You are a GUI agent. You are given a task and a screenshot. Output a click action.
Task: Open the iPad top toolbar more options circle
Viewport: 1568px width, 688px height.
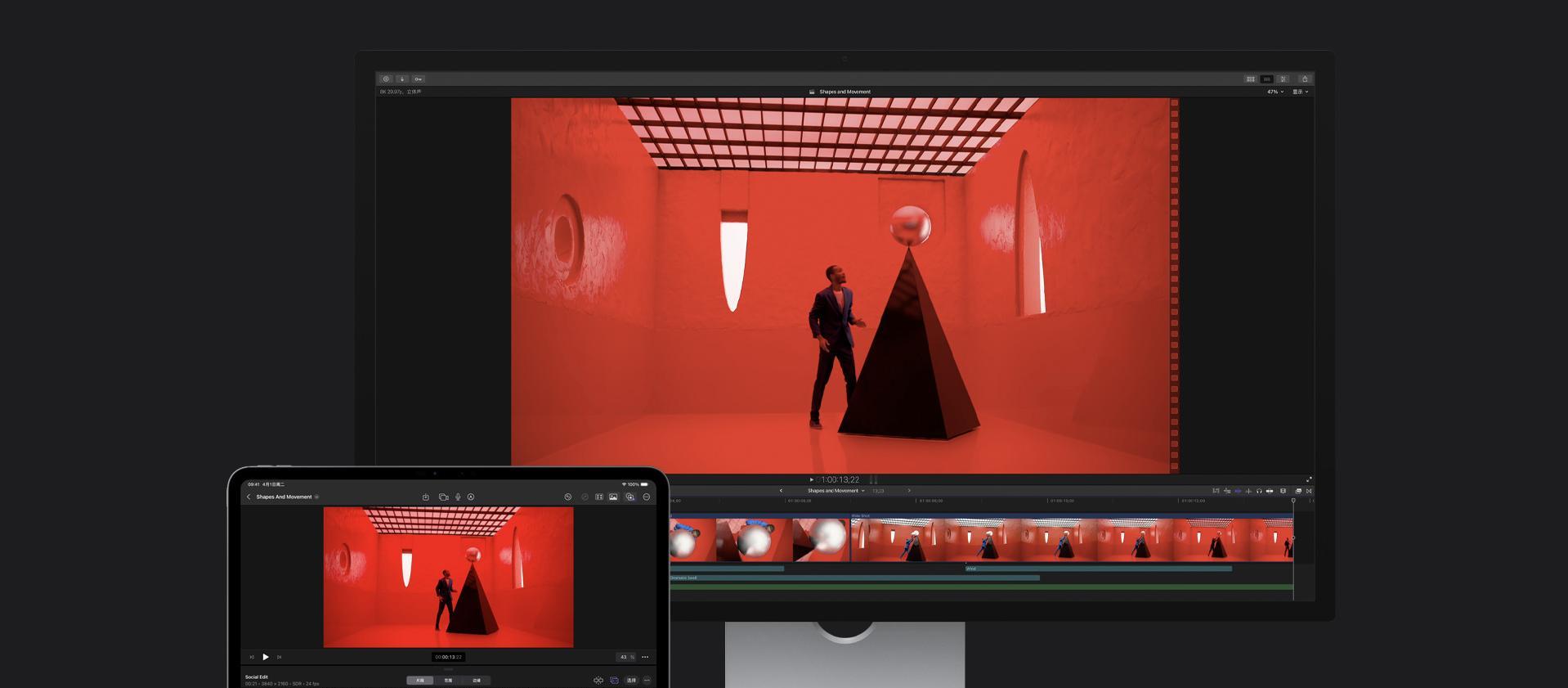[647, 497]
